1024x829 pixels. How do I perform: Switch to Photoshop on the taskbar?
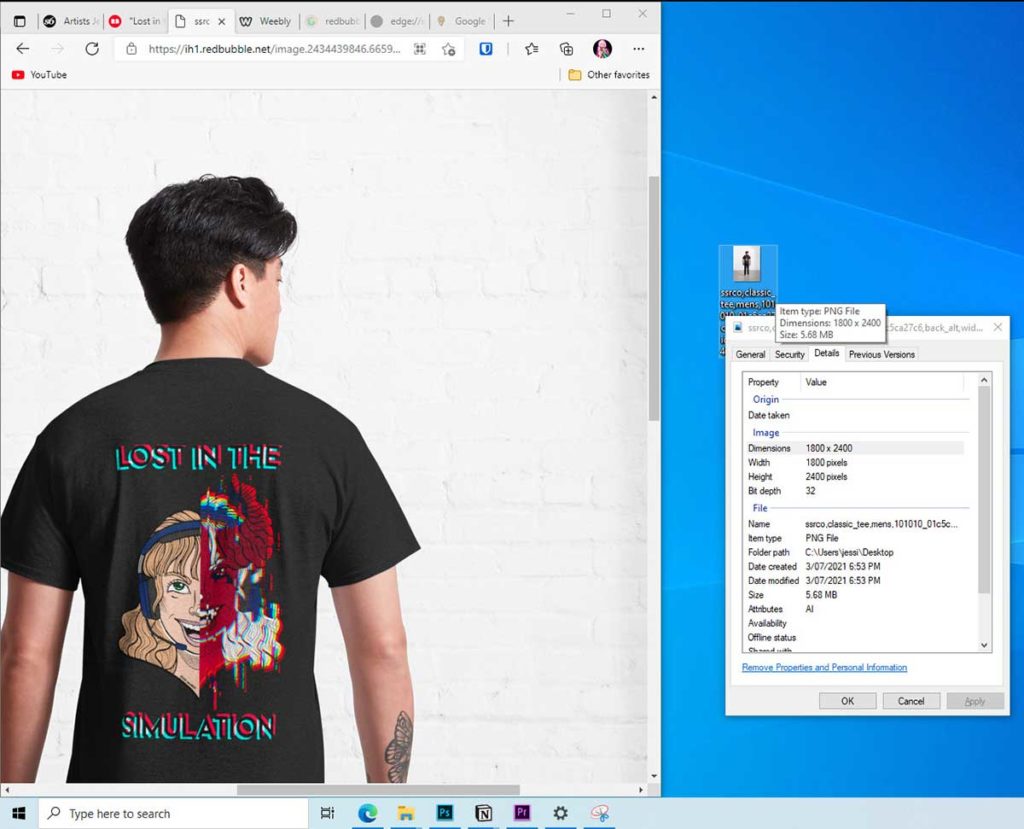[x=445, y=813]
